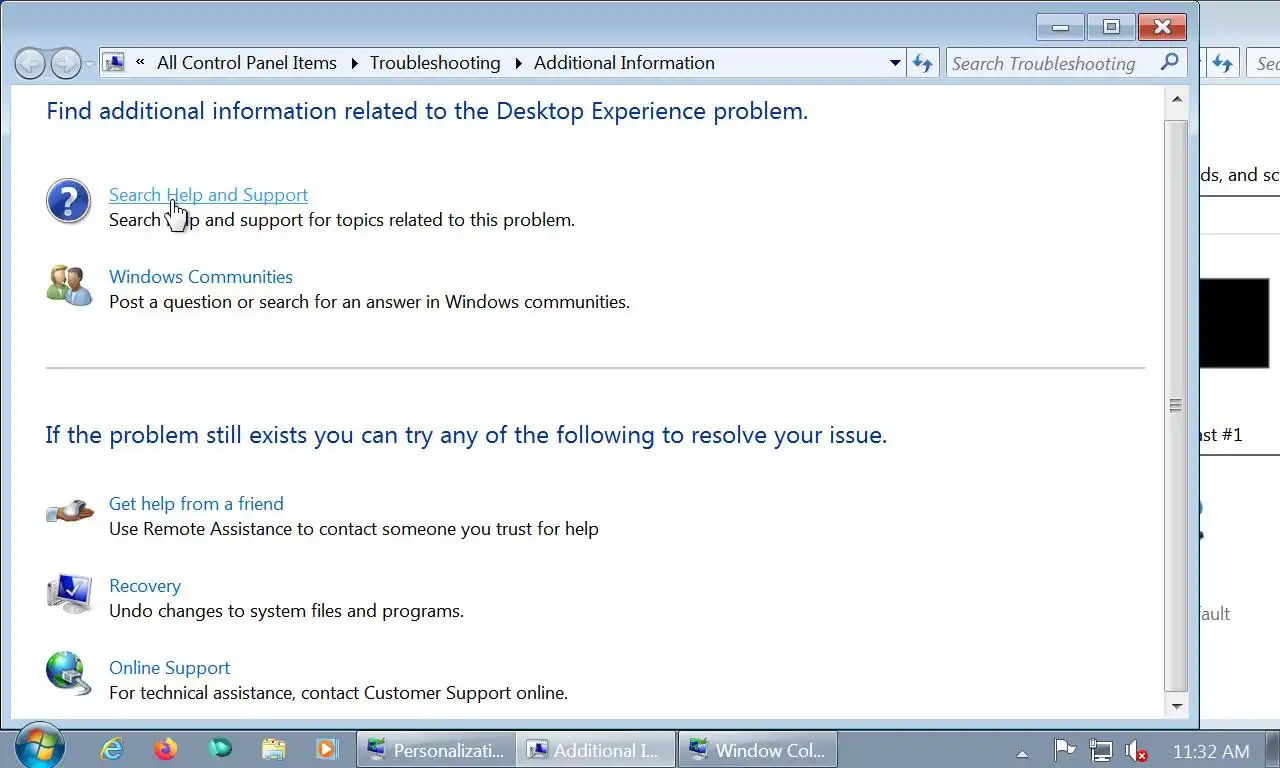Click the Windows Communities people icon
The image size is (1280, 768).
(x=69, y=285)
